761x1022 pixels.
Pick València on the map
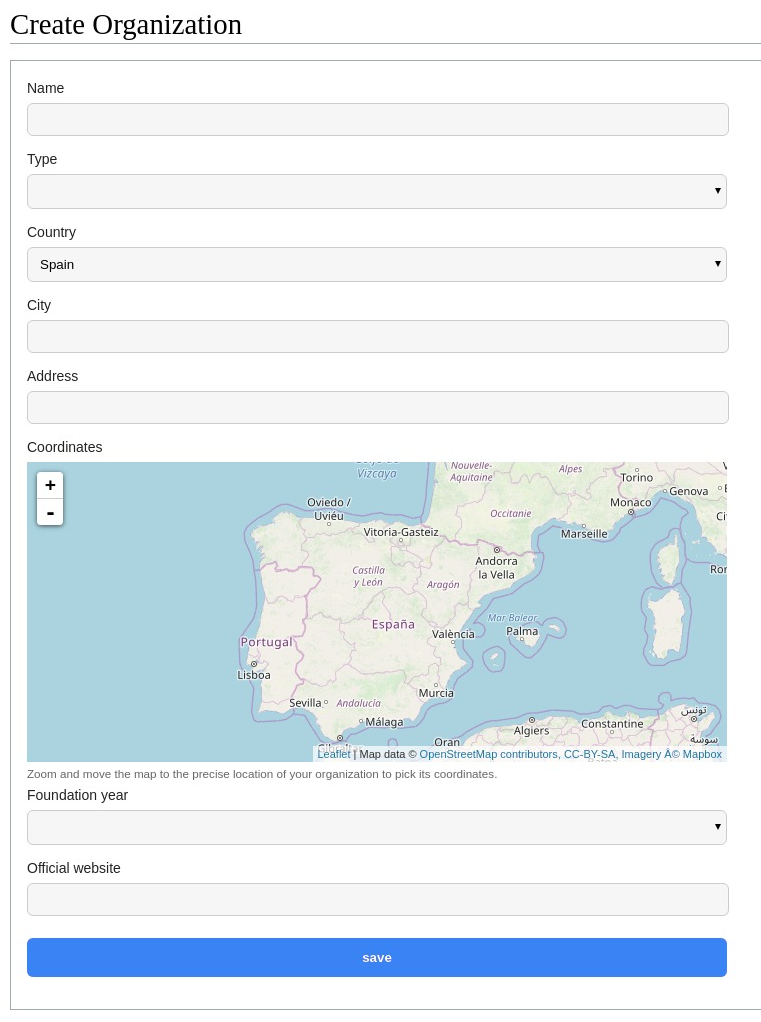(x=453, y=634)
